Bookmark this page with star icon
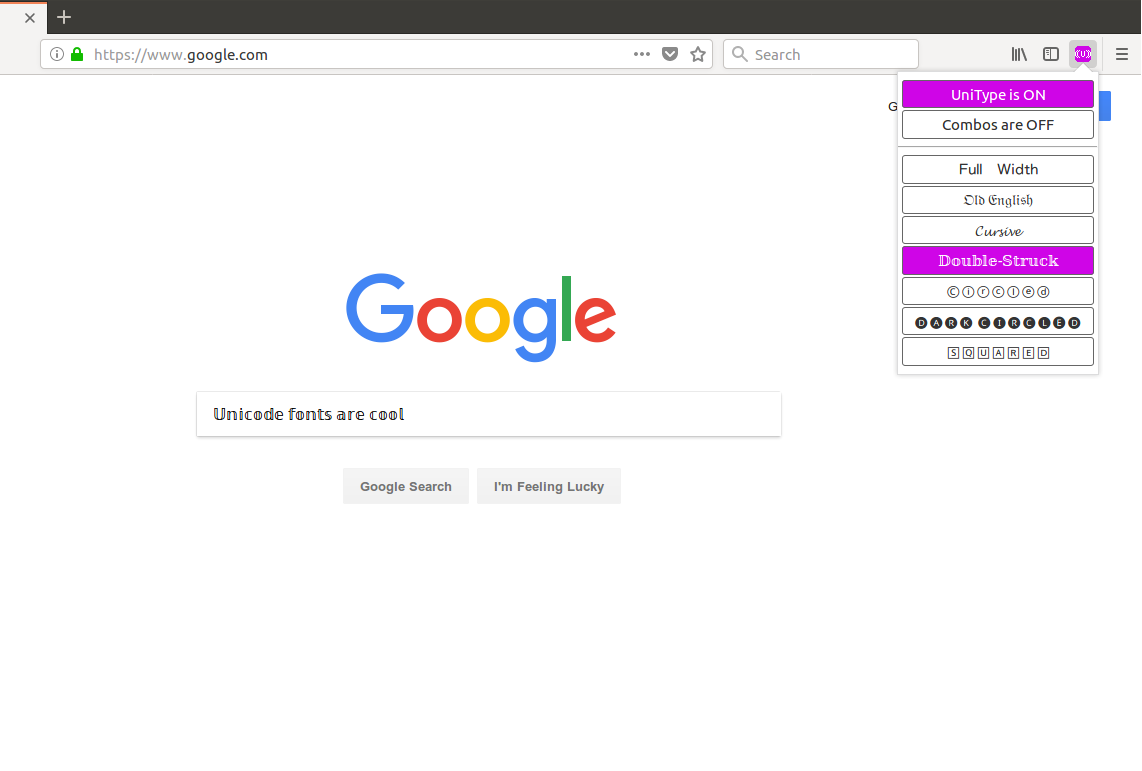The width and height of the screenshot is (1142, 771). 698,54
